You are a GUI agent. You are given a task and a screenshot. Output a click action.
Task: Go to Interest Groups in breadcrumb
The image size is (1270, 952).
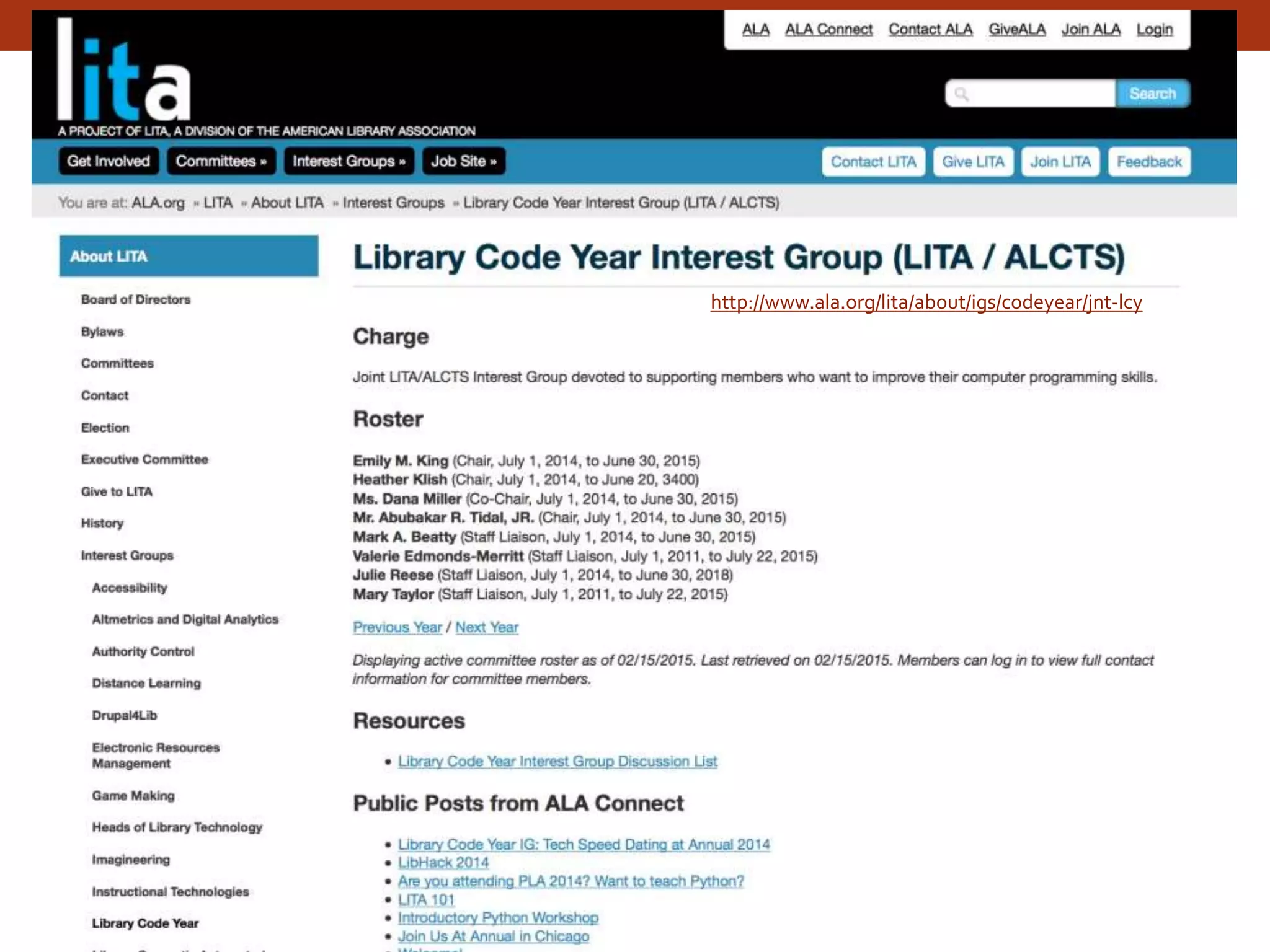point(394,203)
